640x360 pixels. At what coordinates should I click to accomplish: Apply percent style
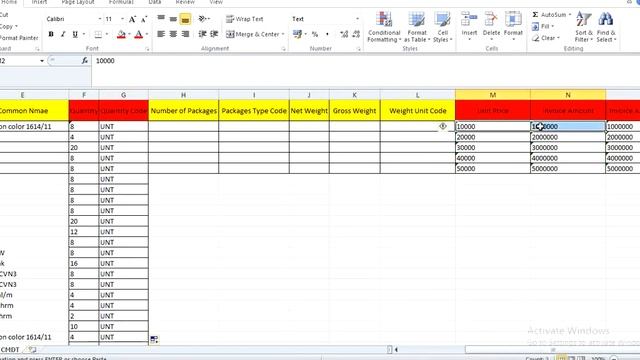tap(315, 34)
